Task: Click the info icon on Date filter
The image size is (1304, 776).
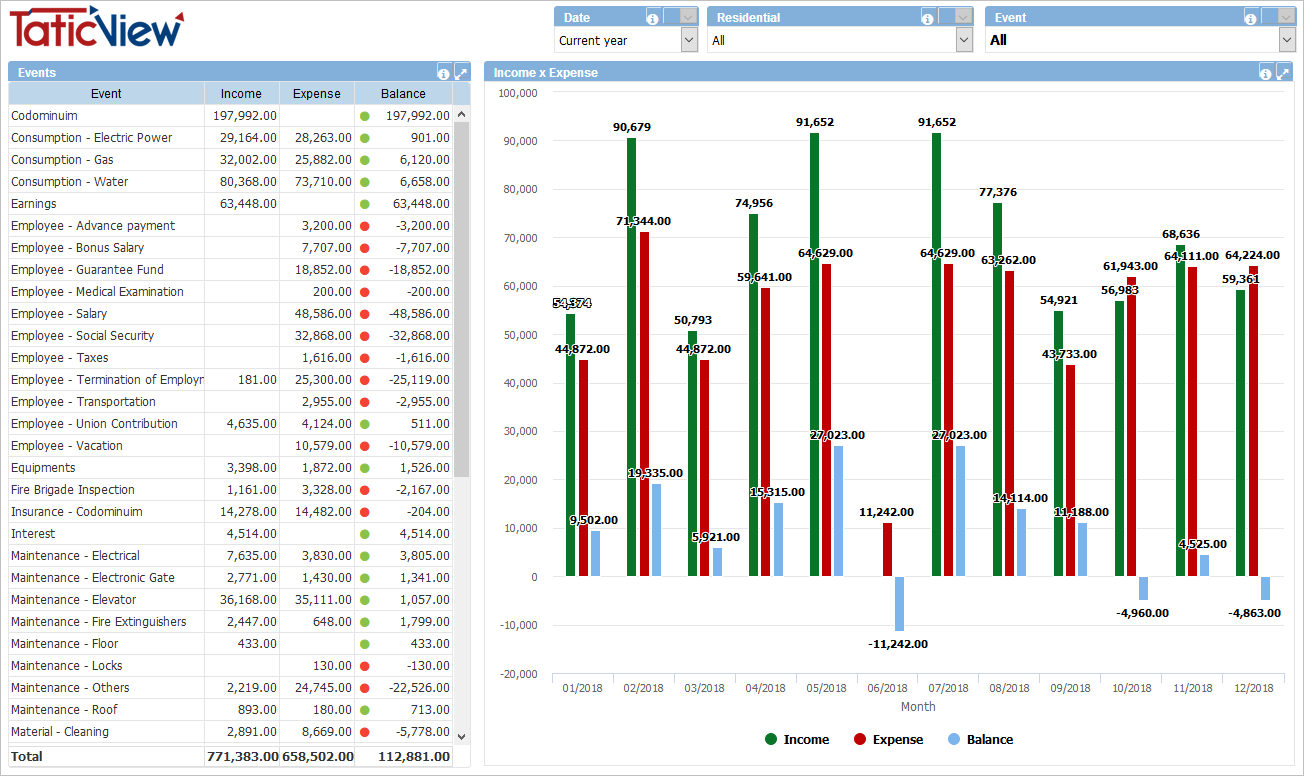Action: (x=653, y=17)
